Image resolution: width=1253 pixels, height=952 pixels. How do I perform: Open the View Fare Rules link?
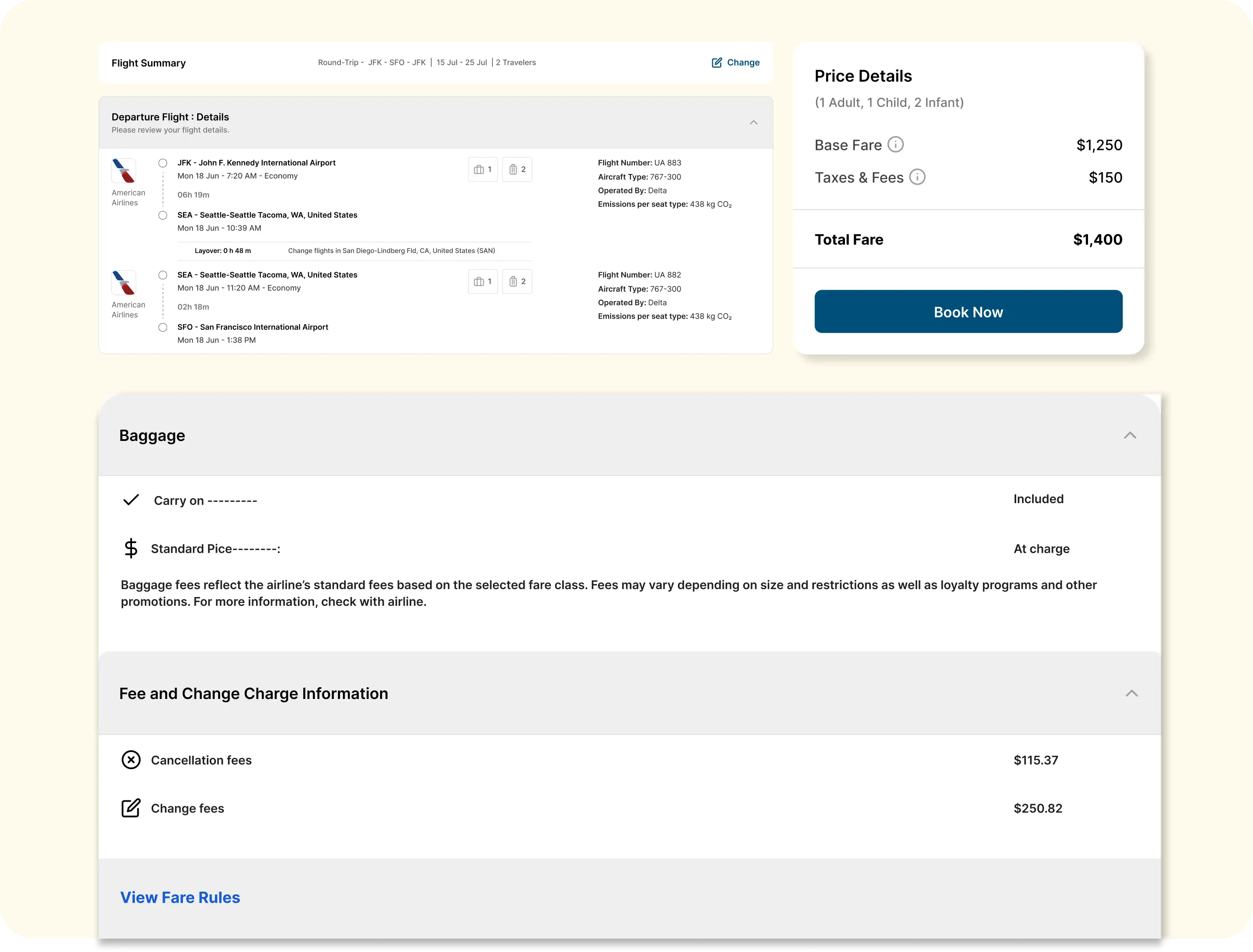[x=180, y=897]
